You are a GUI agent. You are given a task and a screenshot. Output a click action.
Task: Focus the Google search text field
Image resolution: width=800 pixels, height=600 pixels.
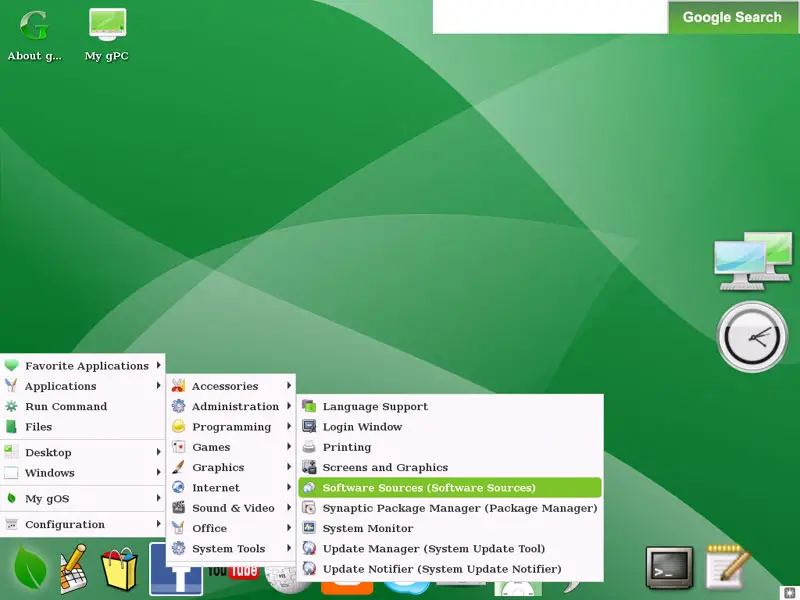pyautogui.click(x=550, y=17)
